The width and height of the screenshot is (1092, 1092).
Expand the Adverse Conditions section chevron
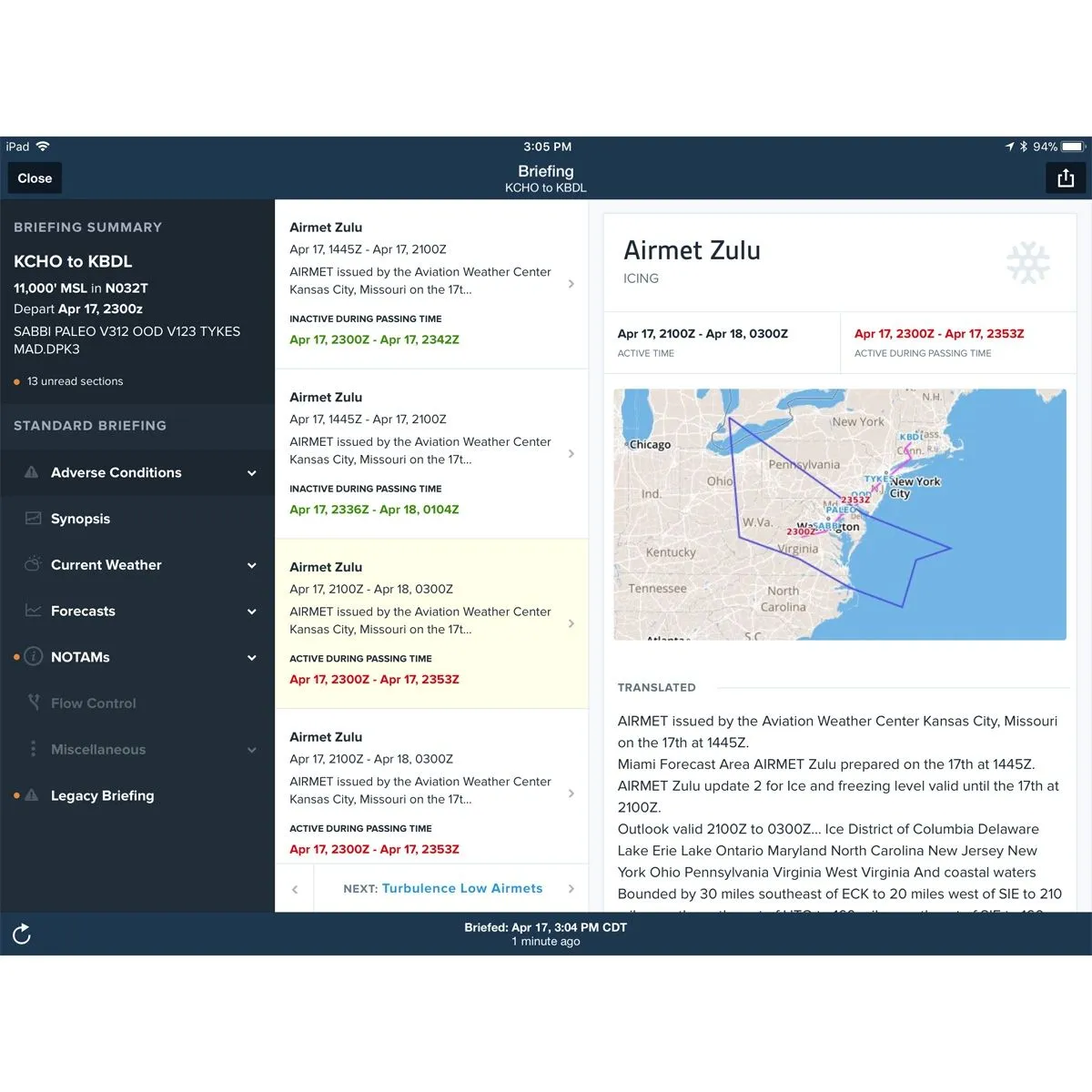click(x=252, y=473)
